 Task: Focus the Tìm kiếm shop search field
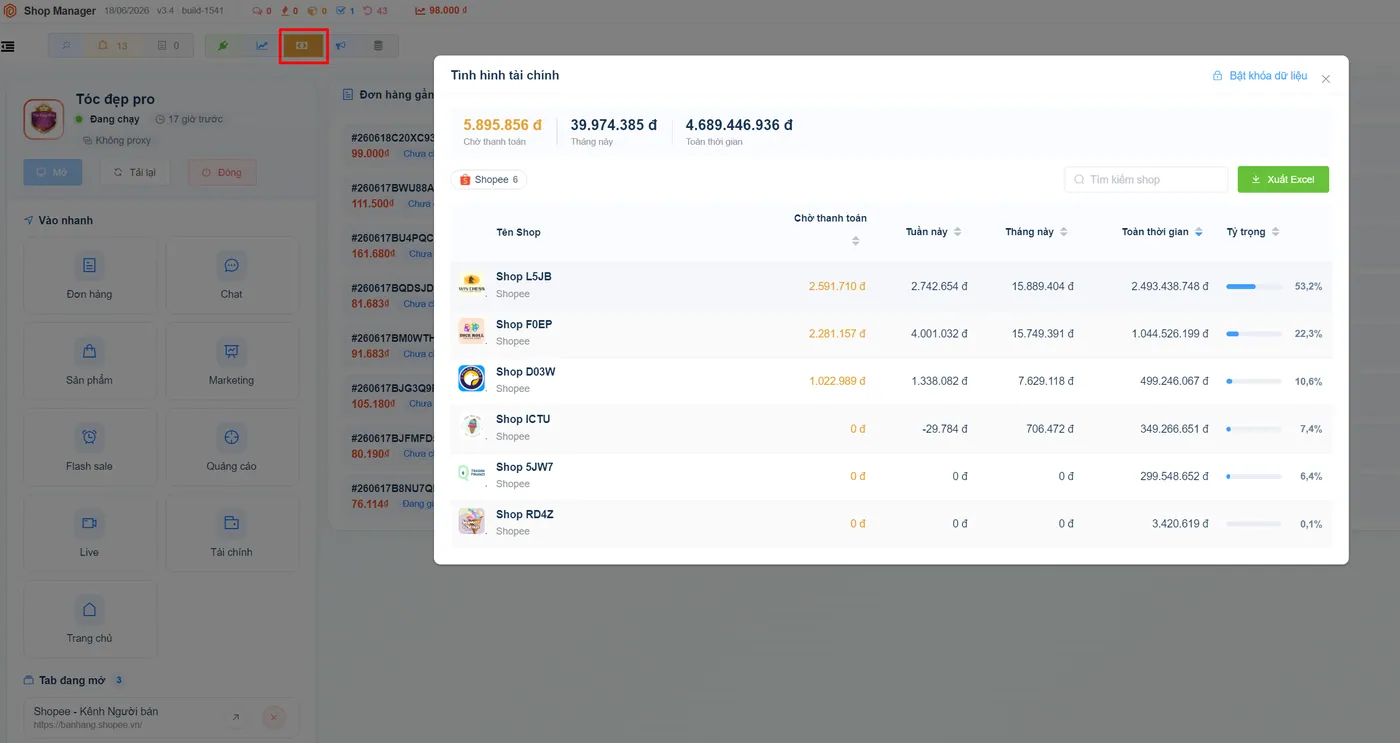pos(1146,180)
